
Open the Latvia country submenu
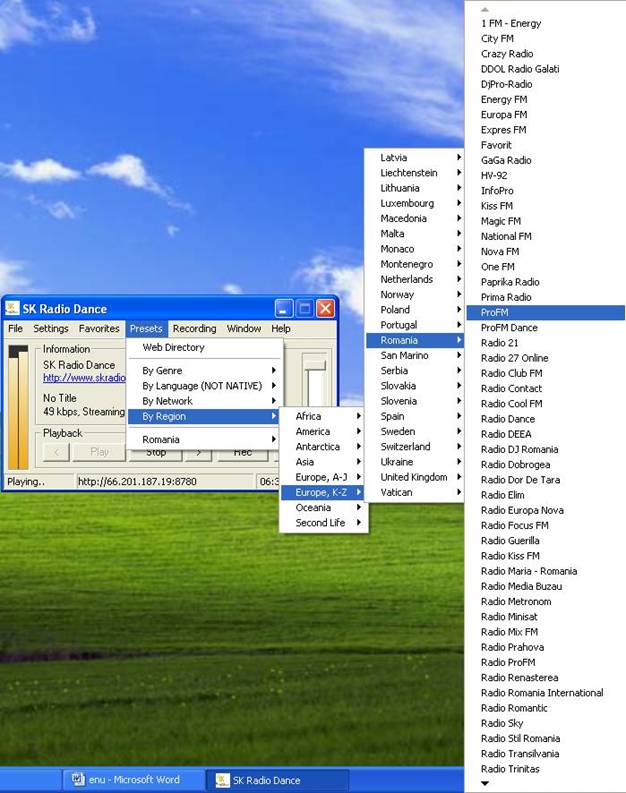(414, 158)
